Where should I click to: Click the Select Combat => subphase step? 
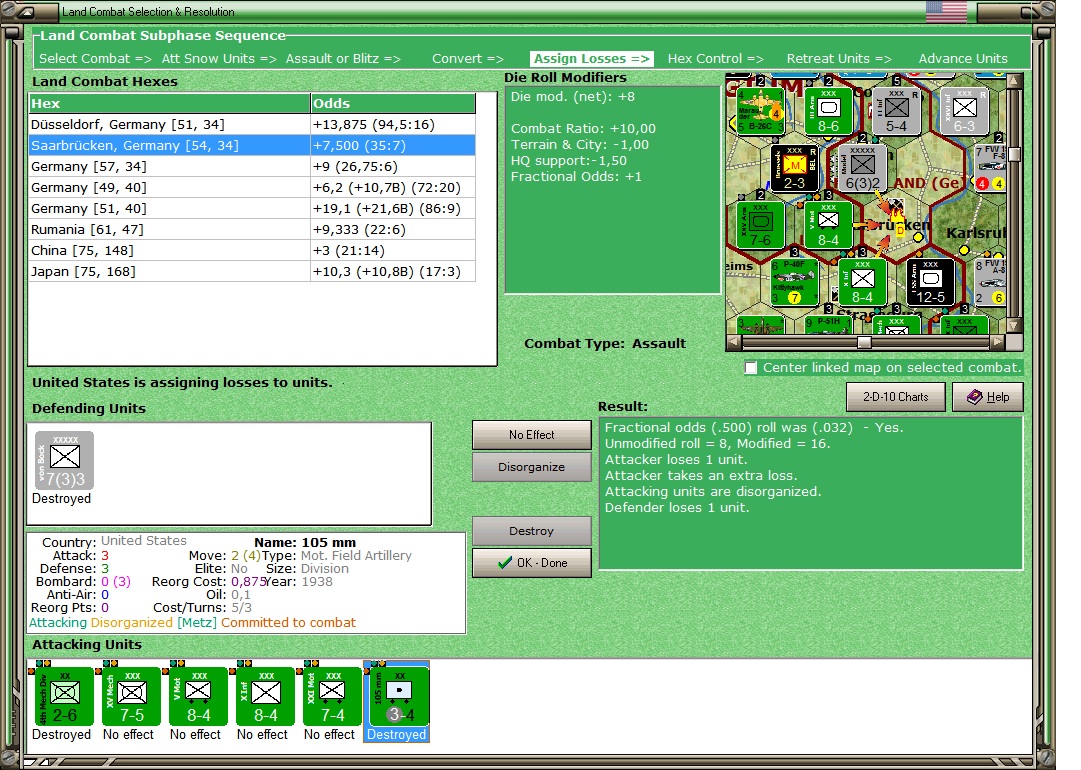coord(95,59)
